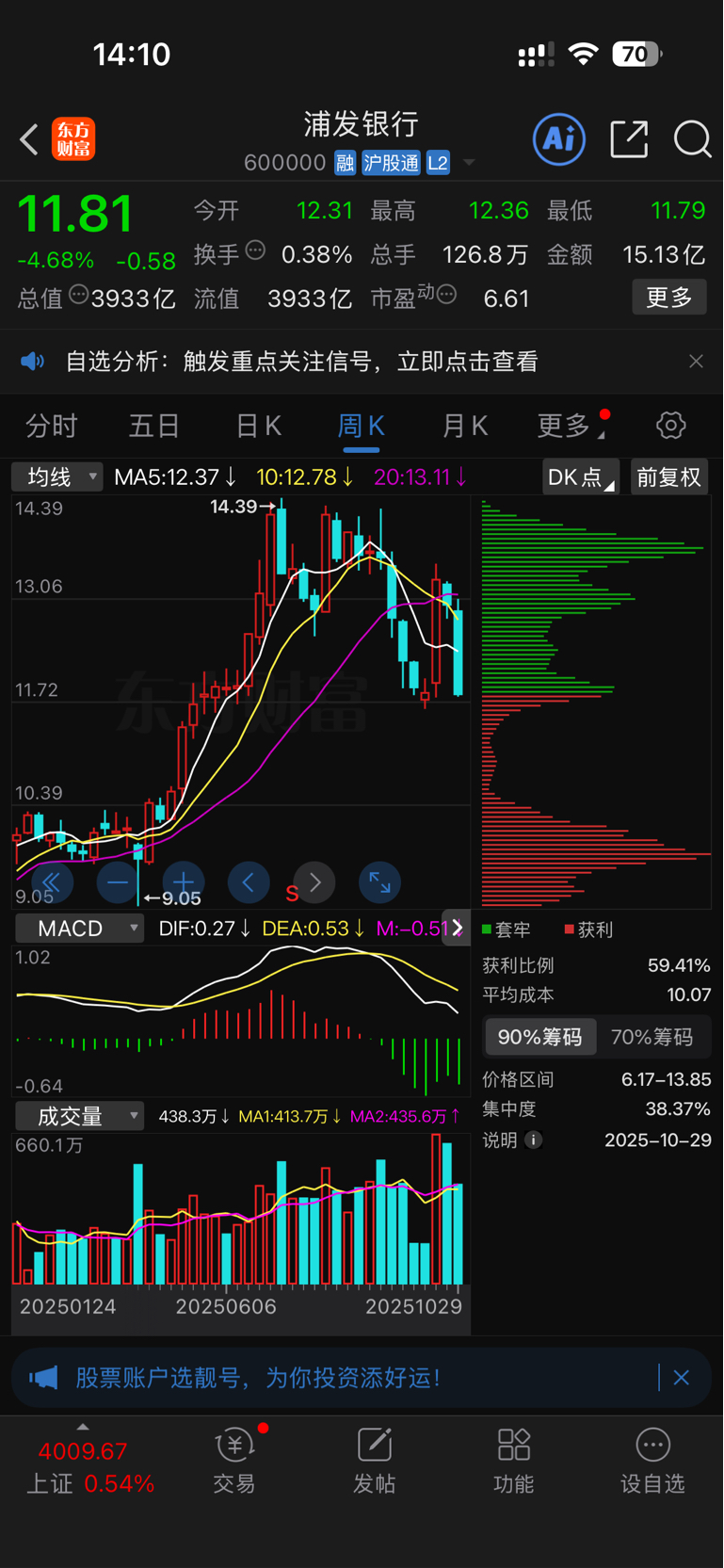
Task: Open the 功能 functions menu
Action: (x=514, y=1462)
